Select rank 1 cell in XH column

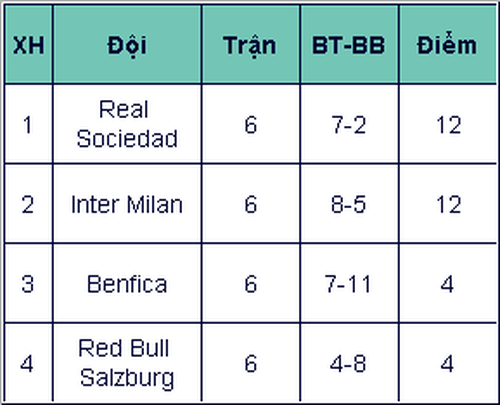pos(29,124)
